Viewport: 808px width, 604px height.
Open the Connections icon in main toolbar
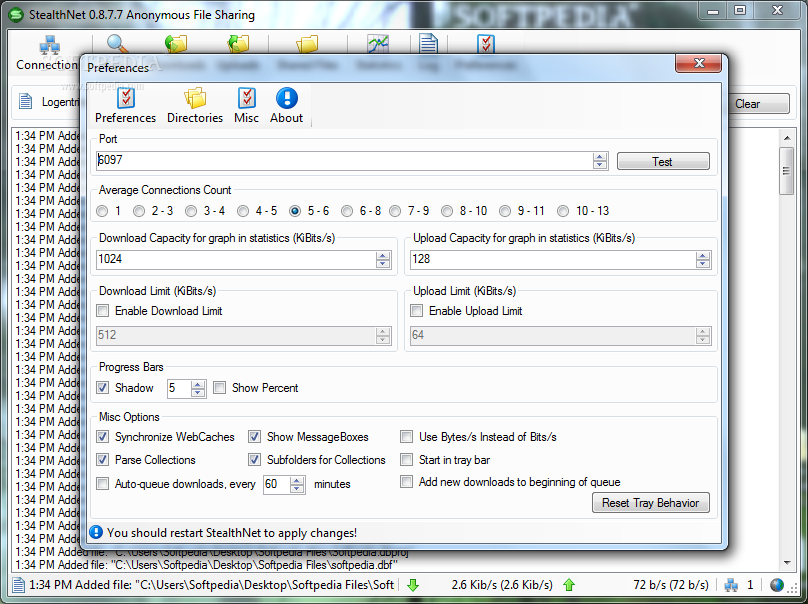click(49, 45)
